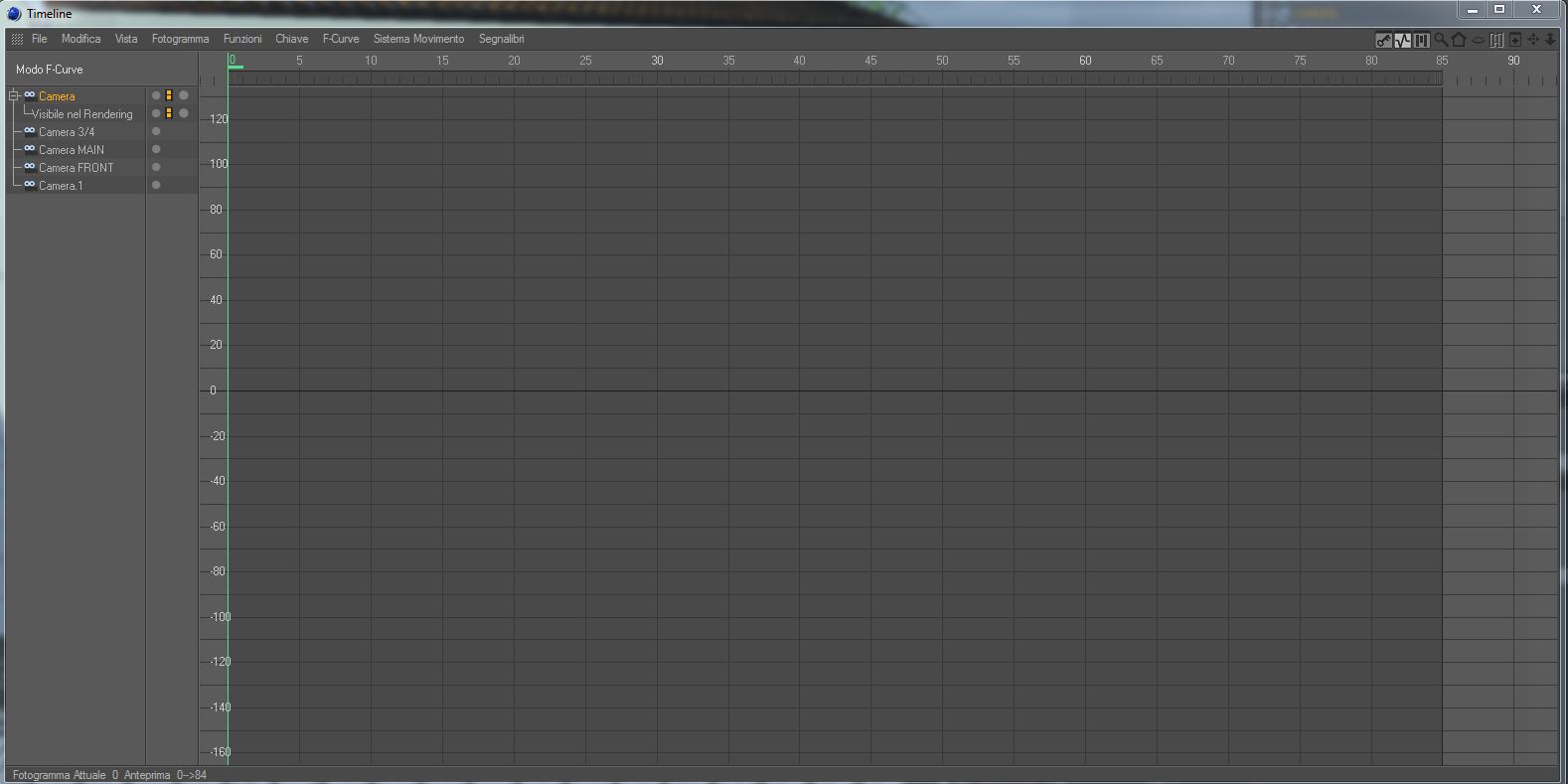The image size is (1568, 784).
Task: Click the yellow keyframe marker in Camera row
Action: (169, 95)
